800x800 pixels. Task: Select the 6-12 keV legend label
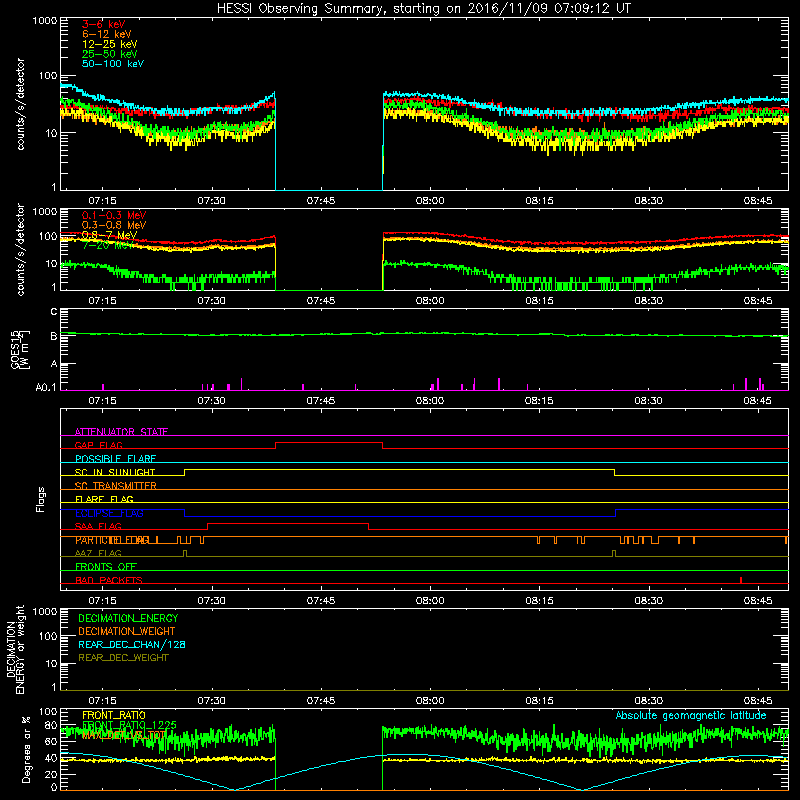coord(107,34)
